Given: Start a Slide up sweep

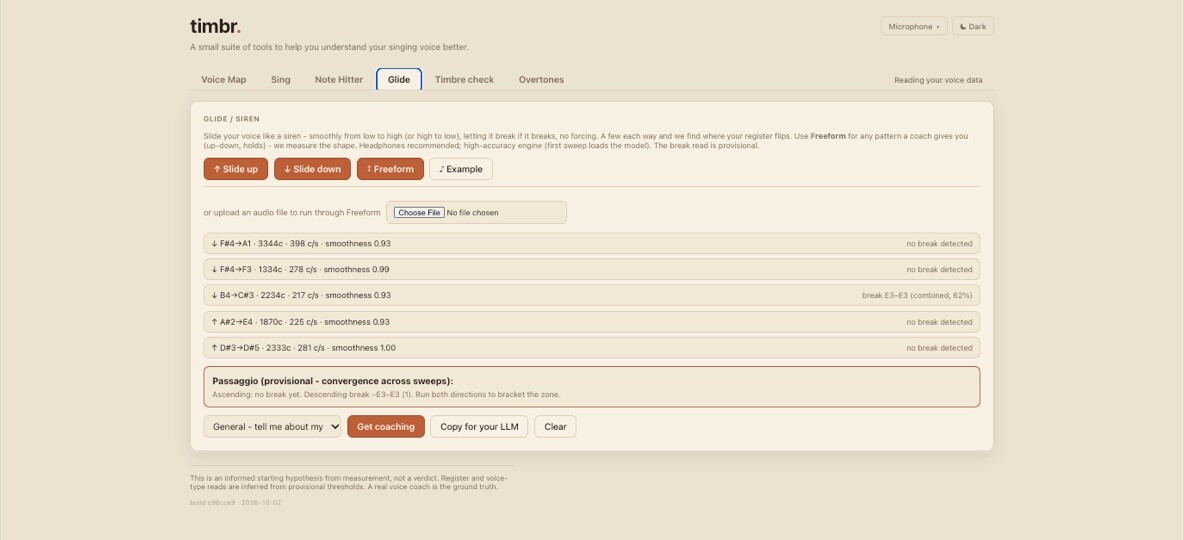Looking at the screenshot, I should [236, 169].
